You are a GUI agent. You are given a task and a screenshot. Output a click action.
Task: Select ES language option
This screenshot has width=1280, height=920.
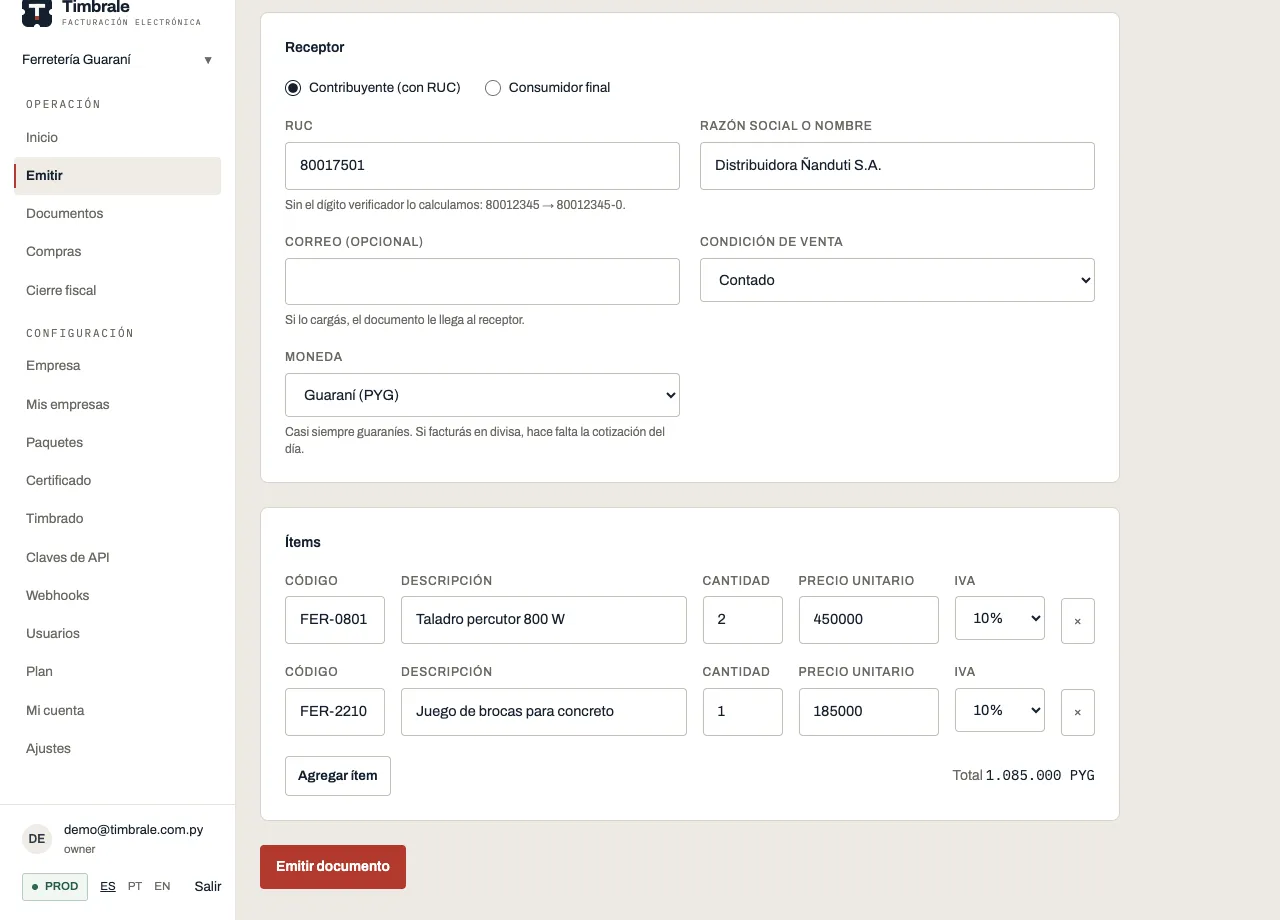108,887
